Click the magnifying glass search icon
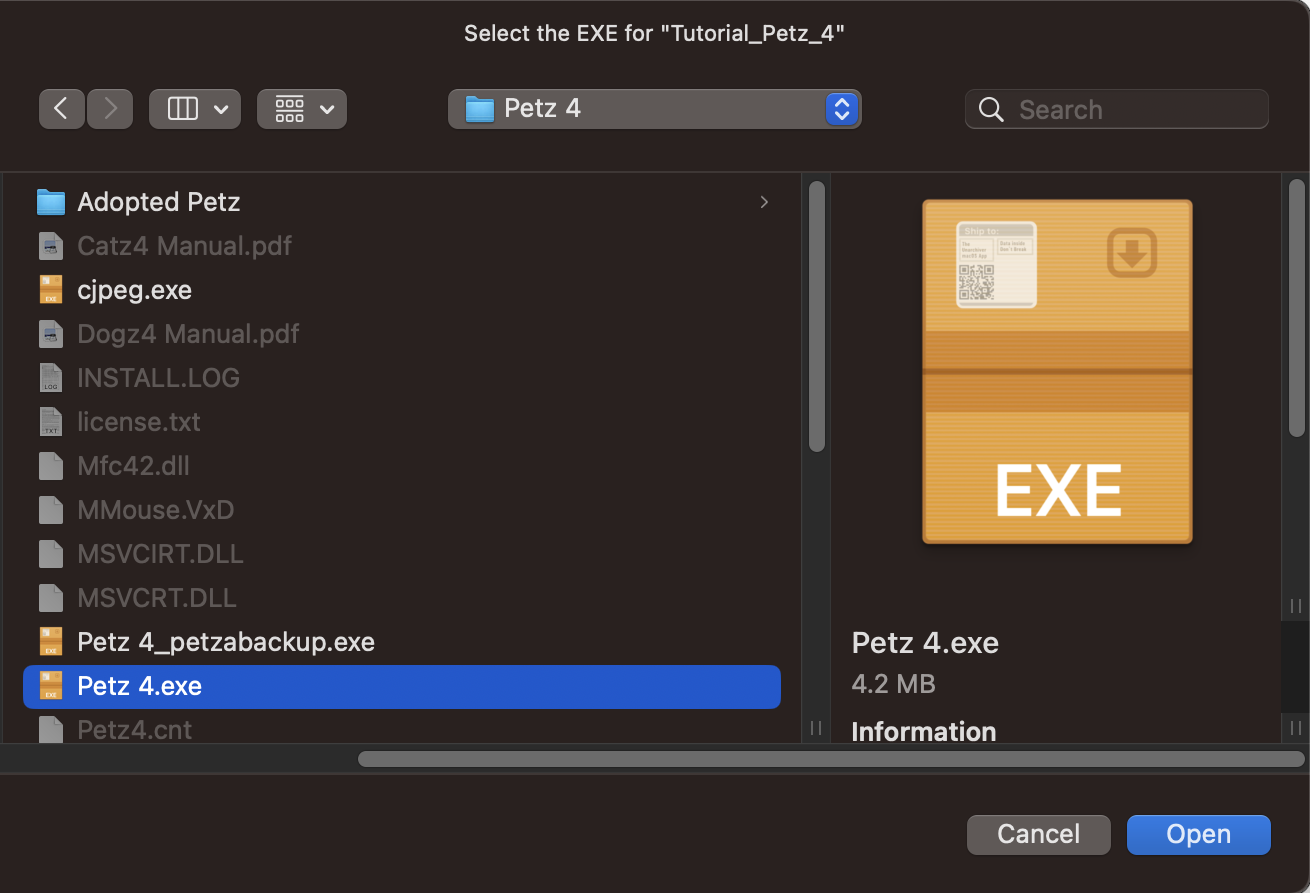Viewport: 1310px width, 893px height. [991, 110]
